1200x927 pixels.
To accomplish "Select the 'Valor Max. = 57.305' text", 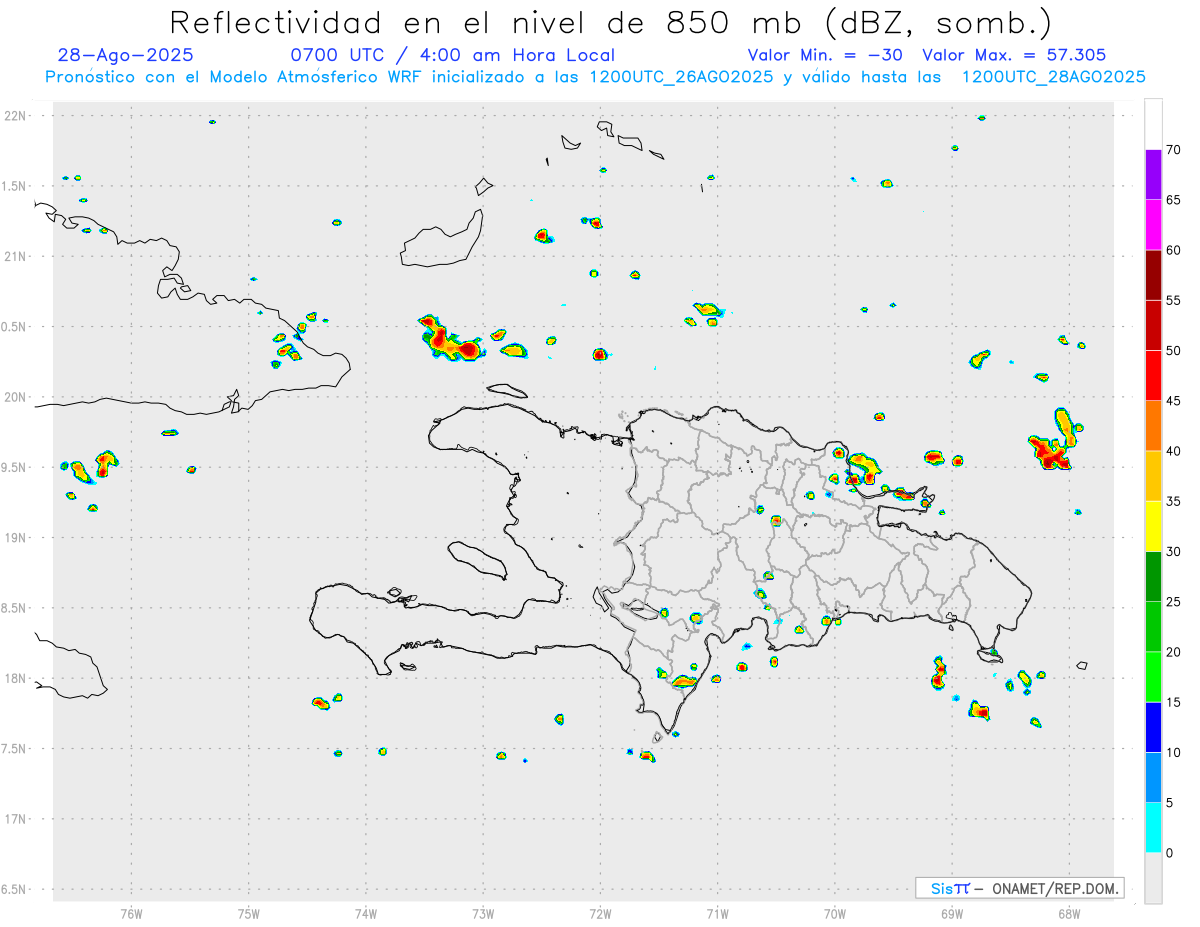I will click(x=1014, y=56).
